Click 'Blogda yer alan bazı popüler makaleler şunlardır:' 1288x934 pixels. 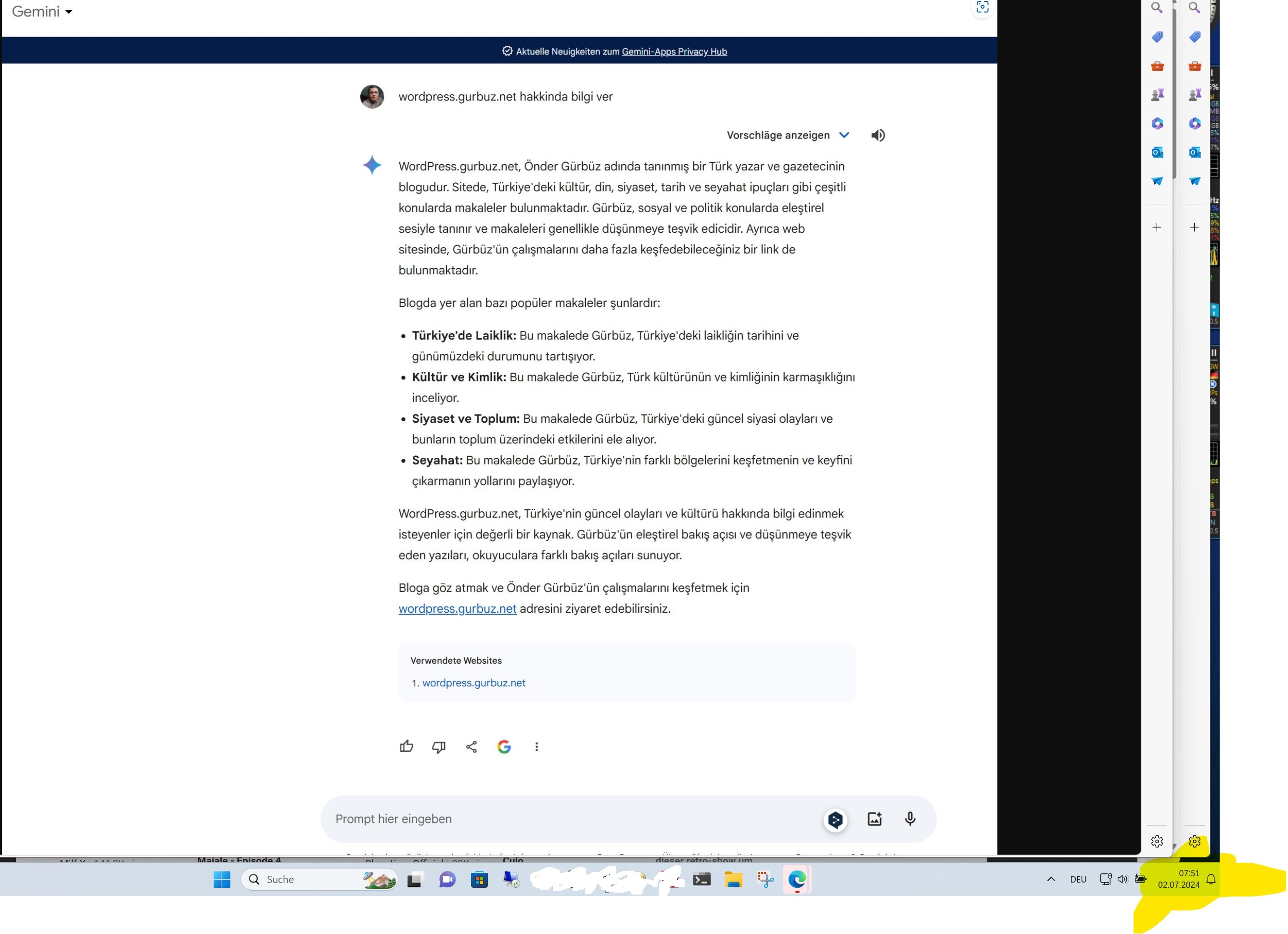coord(529,303)
